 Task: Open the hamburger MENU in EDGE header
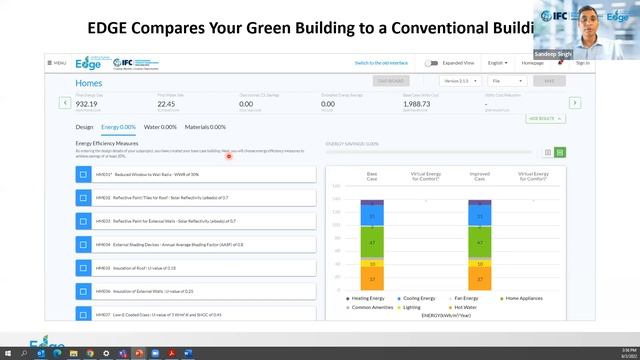pyautogui.click(x=57, y=63)
